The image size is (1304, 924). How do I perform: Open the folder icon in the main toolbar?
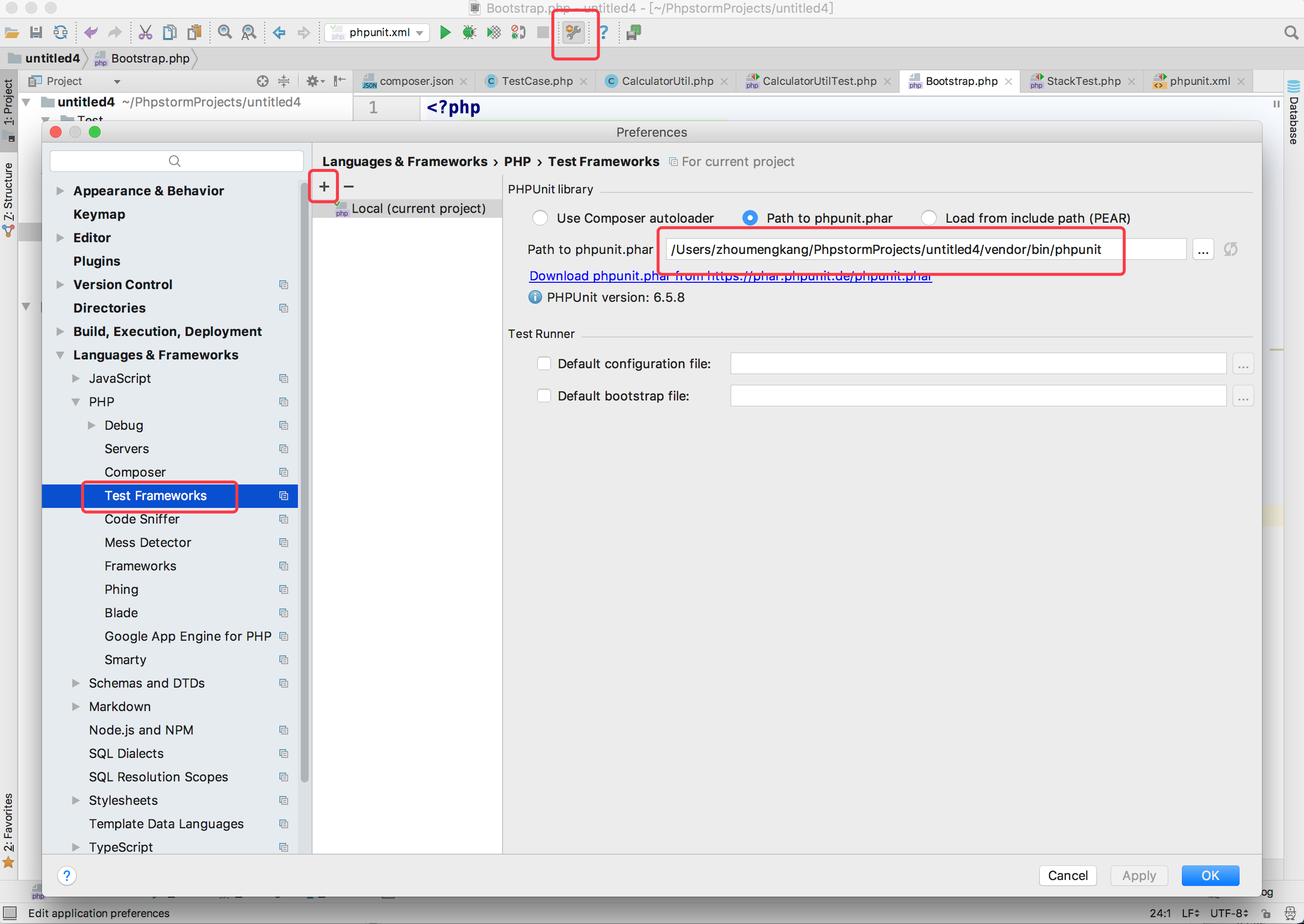(x=11, y=32)
